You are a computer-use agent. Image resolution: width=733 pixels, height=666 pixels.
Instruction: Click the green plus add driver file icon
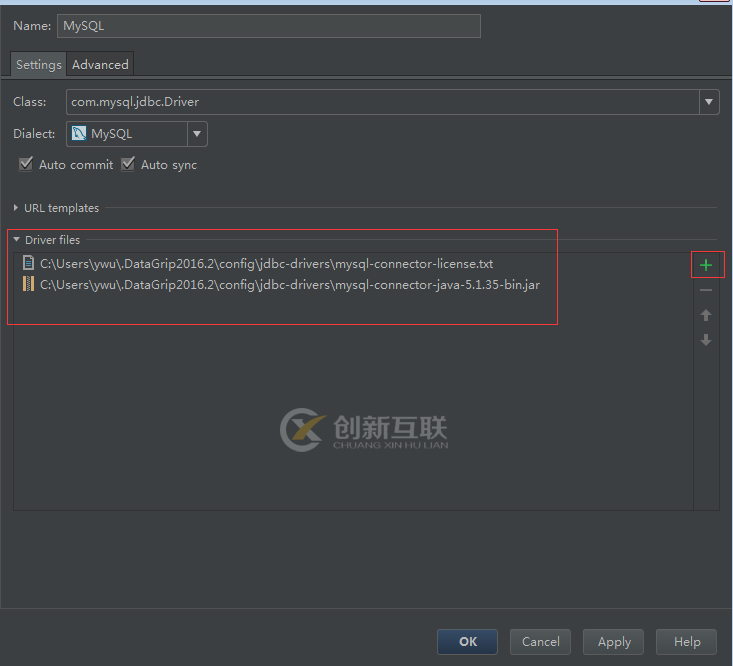coord(706,265)
